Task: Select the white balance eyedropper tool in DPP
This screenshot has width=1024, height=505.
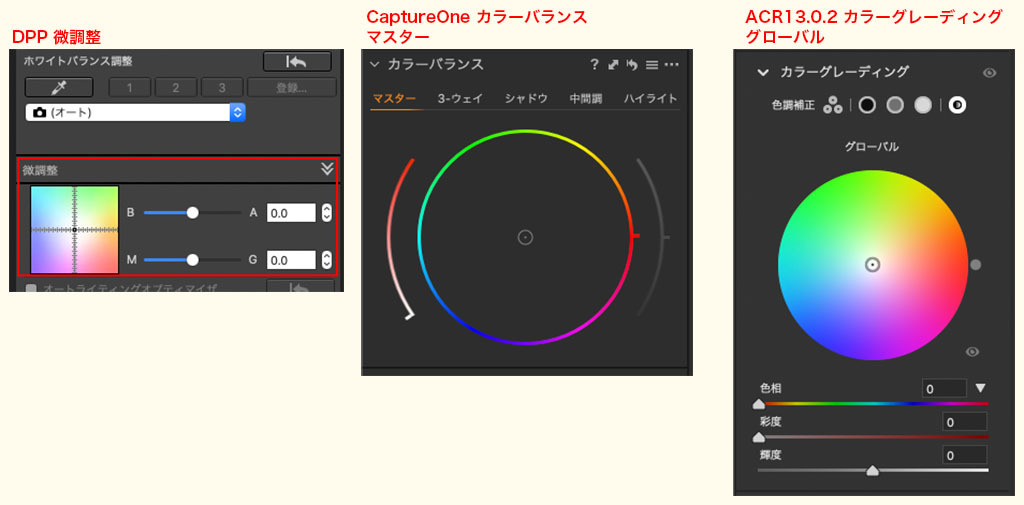Action: pos(59,87)
